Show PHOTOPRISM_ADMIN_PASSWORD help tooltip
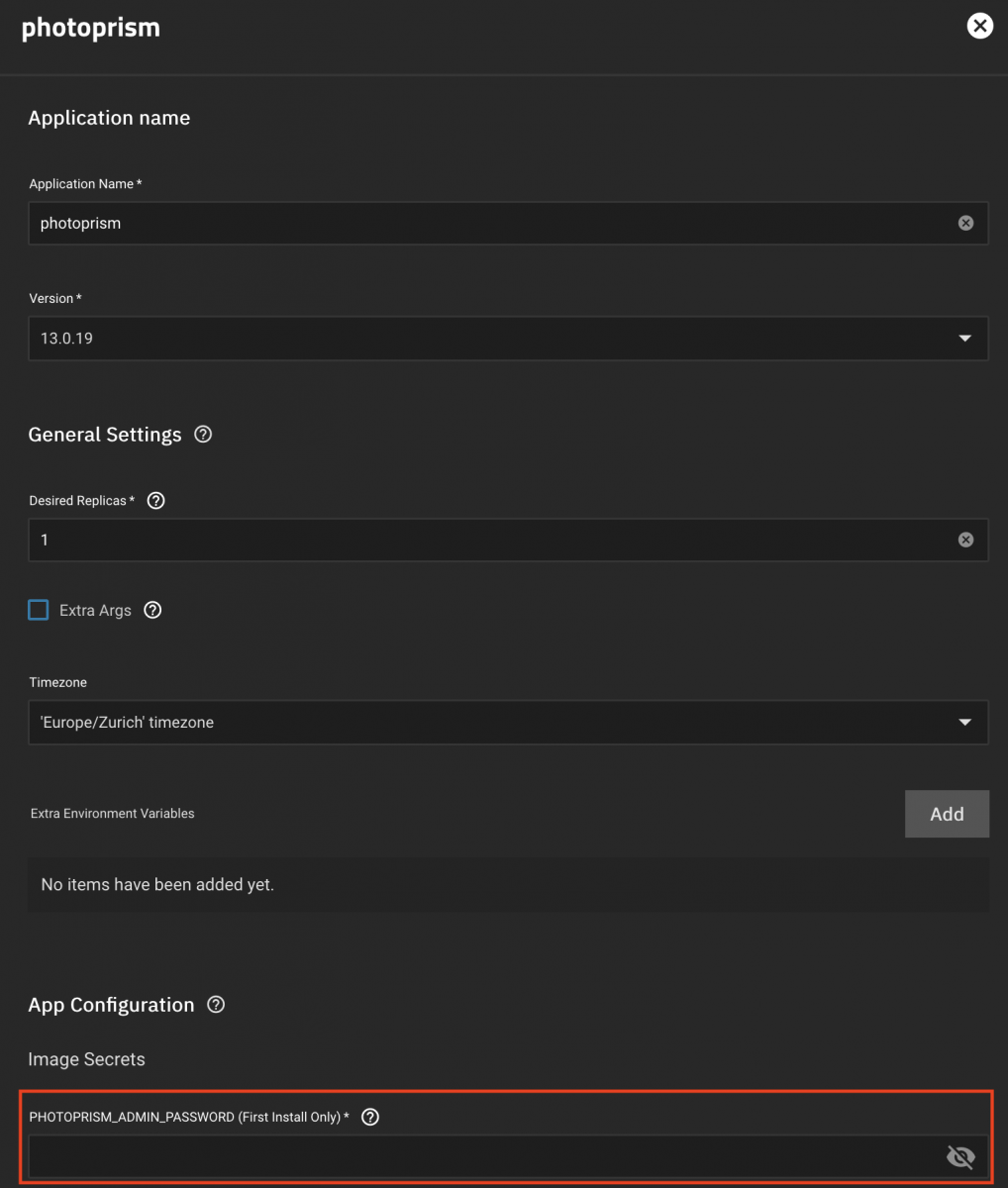Screen dimensions: 1008x1188 370,1117
